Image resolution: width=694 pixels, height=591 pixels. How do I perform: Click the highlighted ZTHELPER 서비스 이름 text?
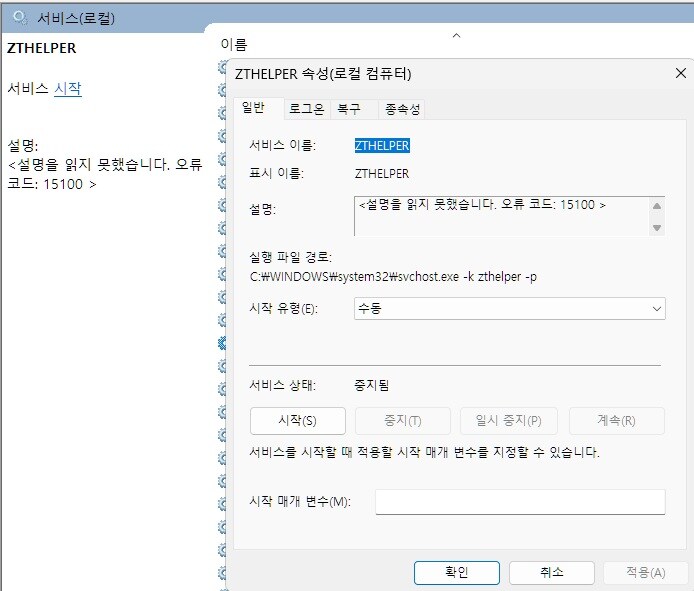[382, 145]
